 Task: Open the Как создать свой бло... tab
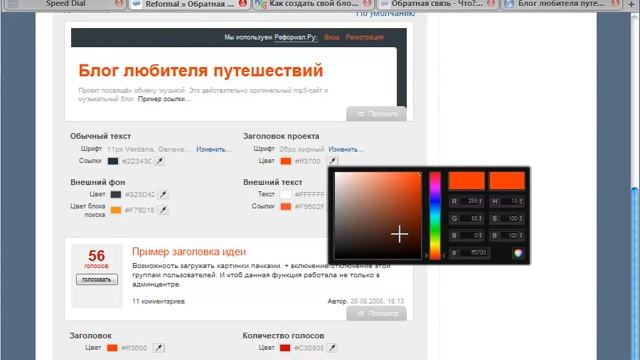pos(313,4)
